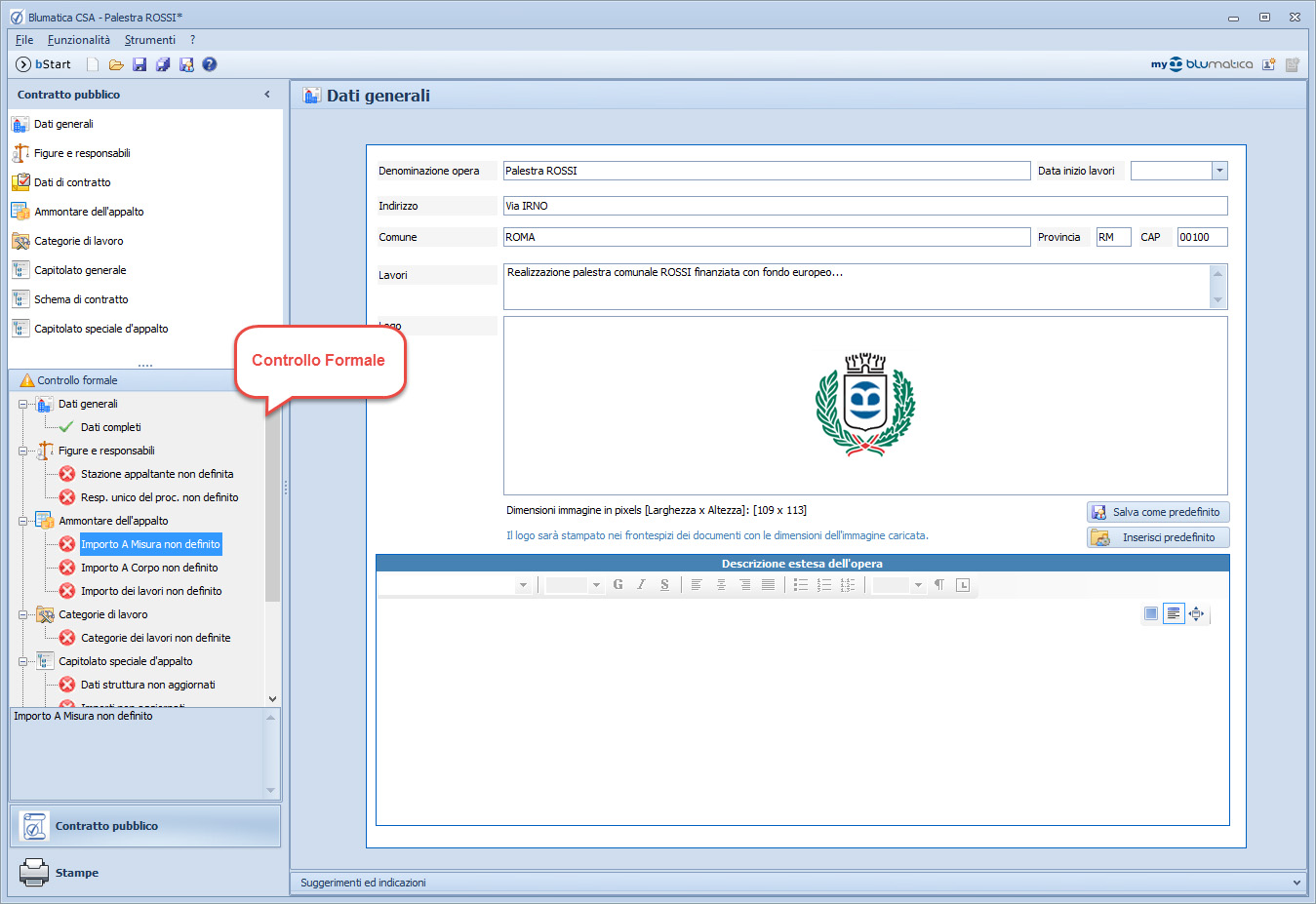Select Stampe printer icon at bottom
Viewport: 1316px width, 904px height.
[x=34, y=872]
